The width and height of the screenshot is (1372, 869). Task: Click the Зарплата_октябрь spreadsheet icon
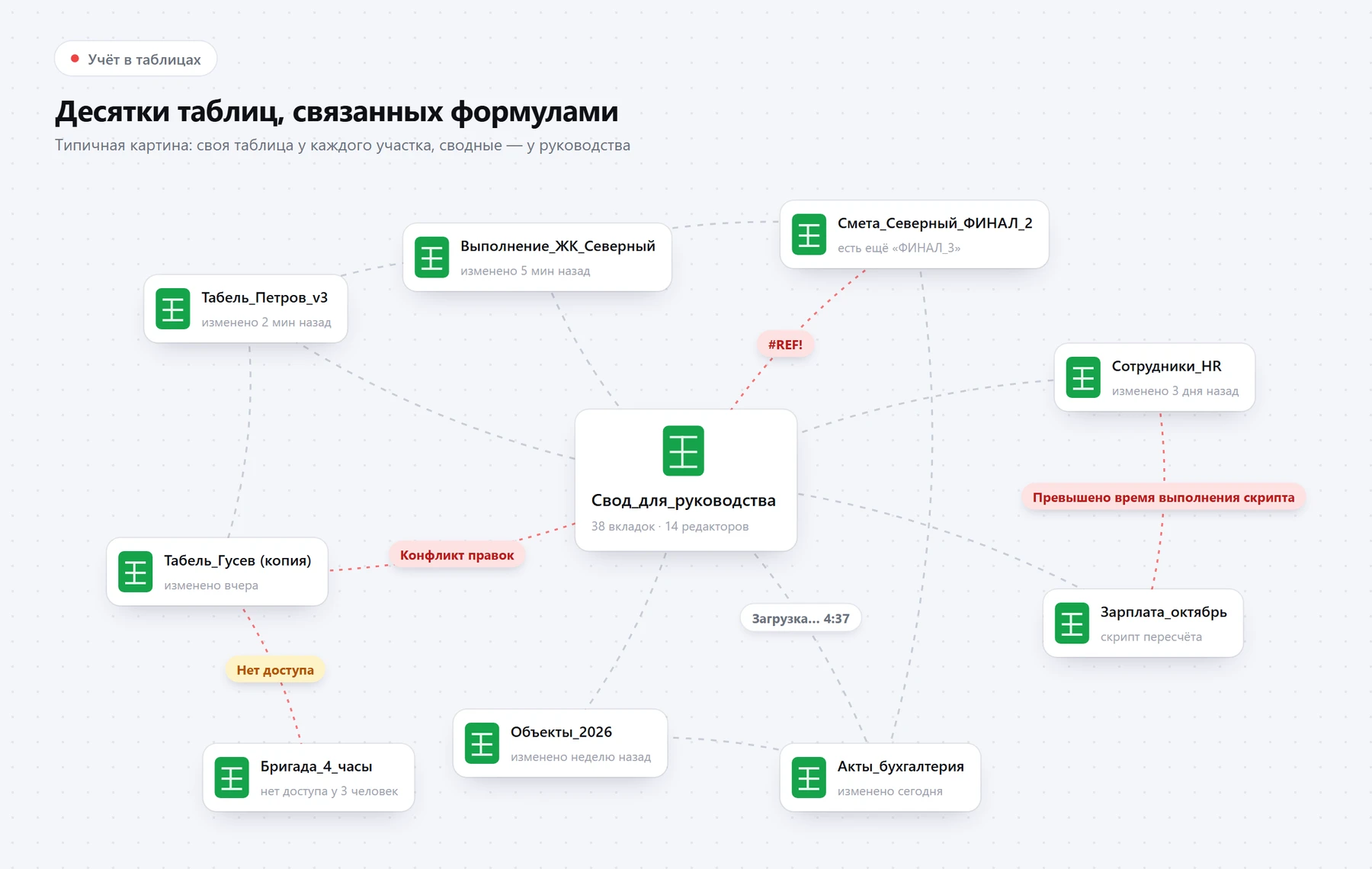coord(1072,624)
